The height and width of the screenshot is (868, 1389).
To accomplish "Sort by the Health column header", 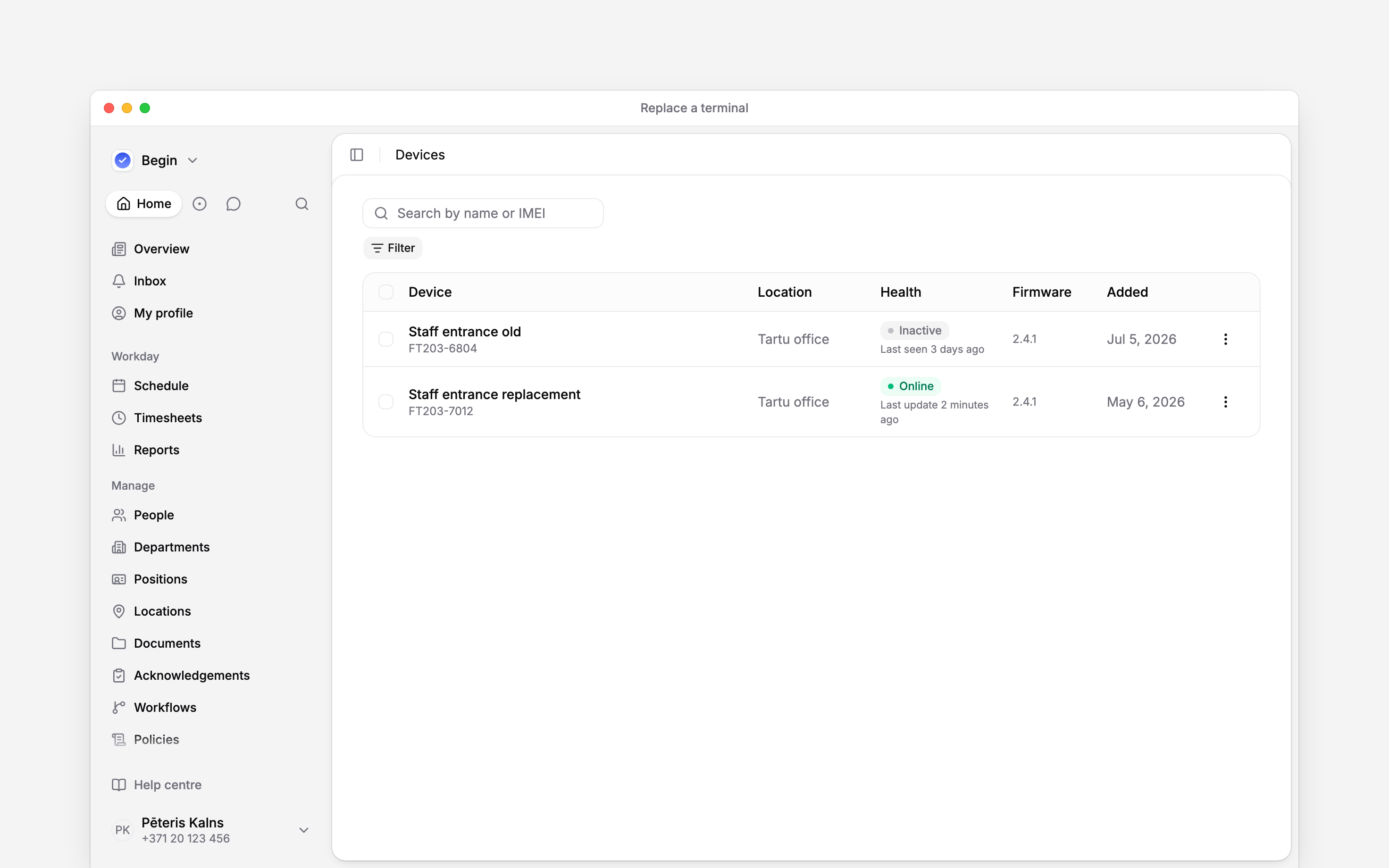I will (x=901, y=292).
